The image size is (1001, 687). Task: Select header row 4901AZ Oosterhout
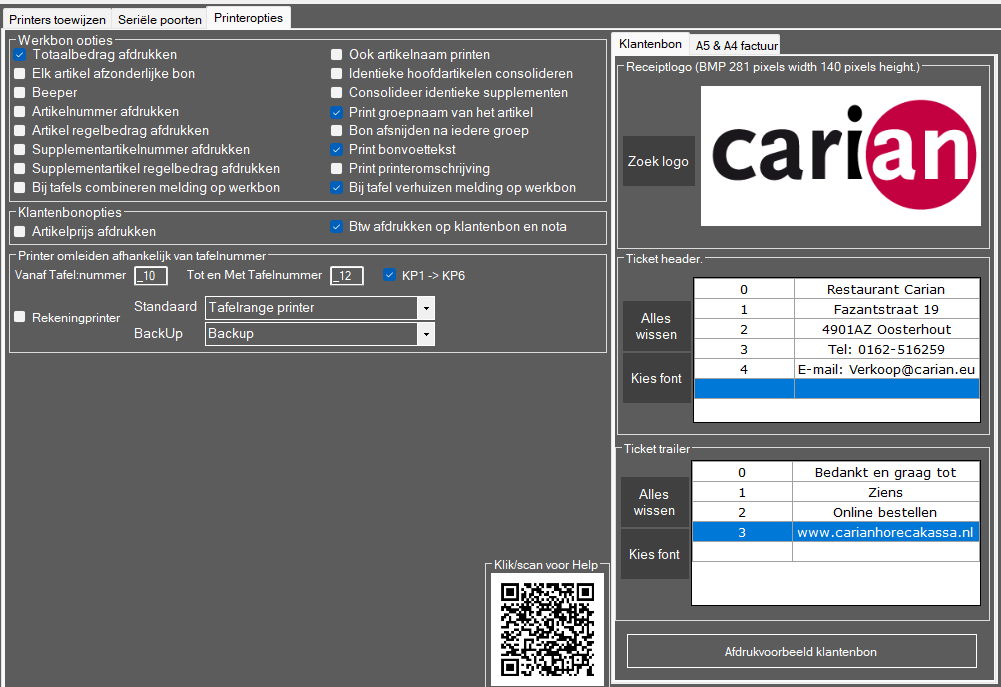[x=836, y=329]
